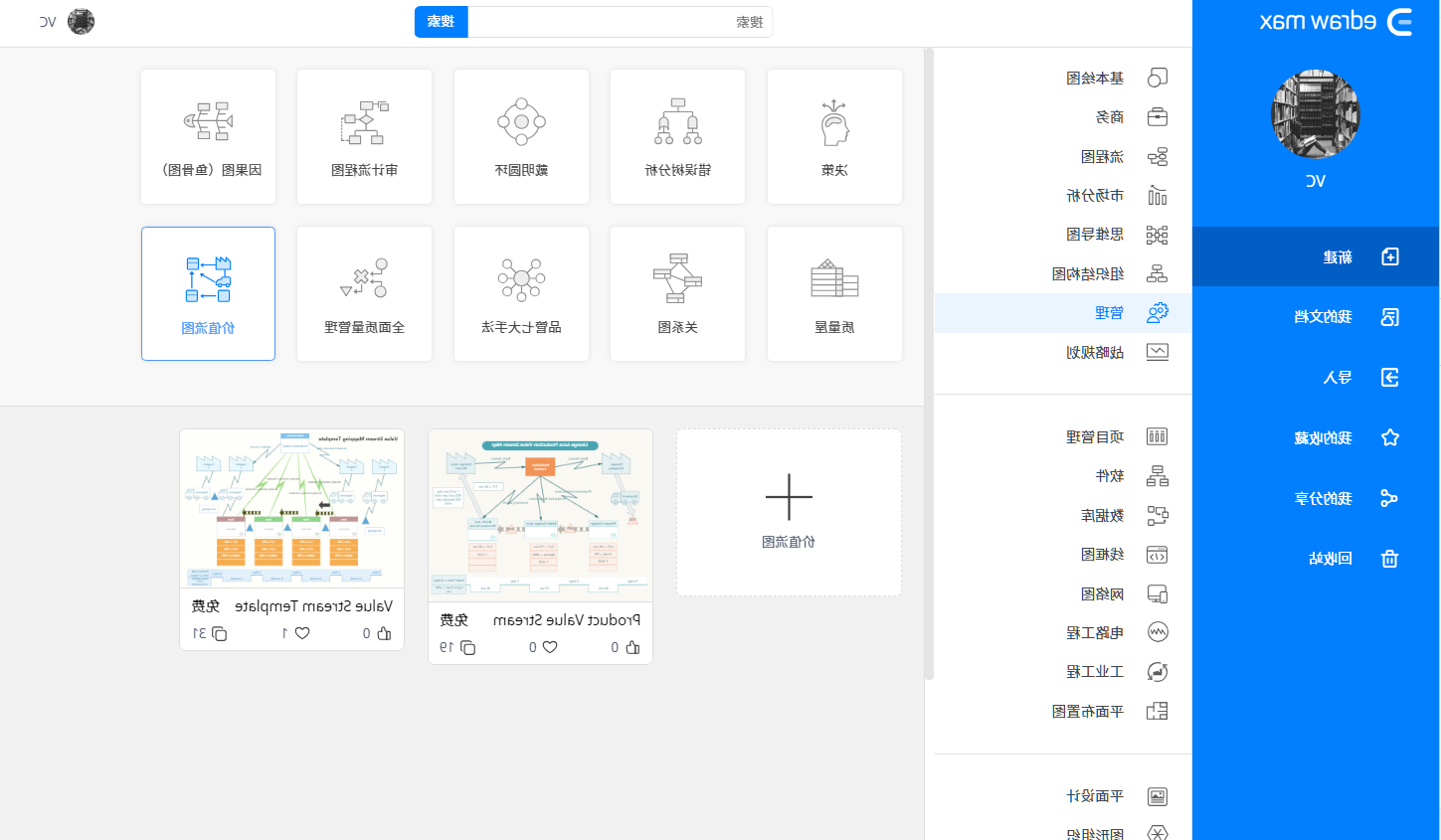Open the small user avatar in top bar
This screenshot has width=1441, height=840.
[81, 22]
